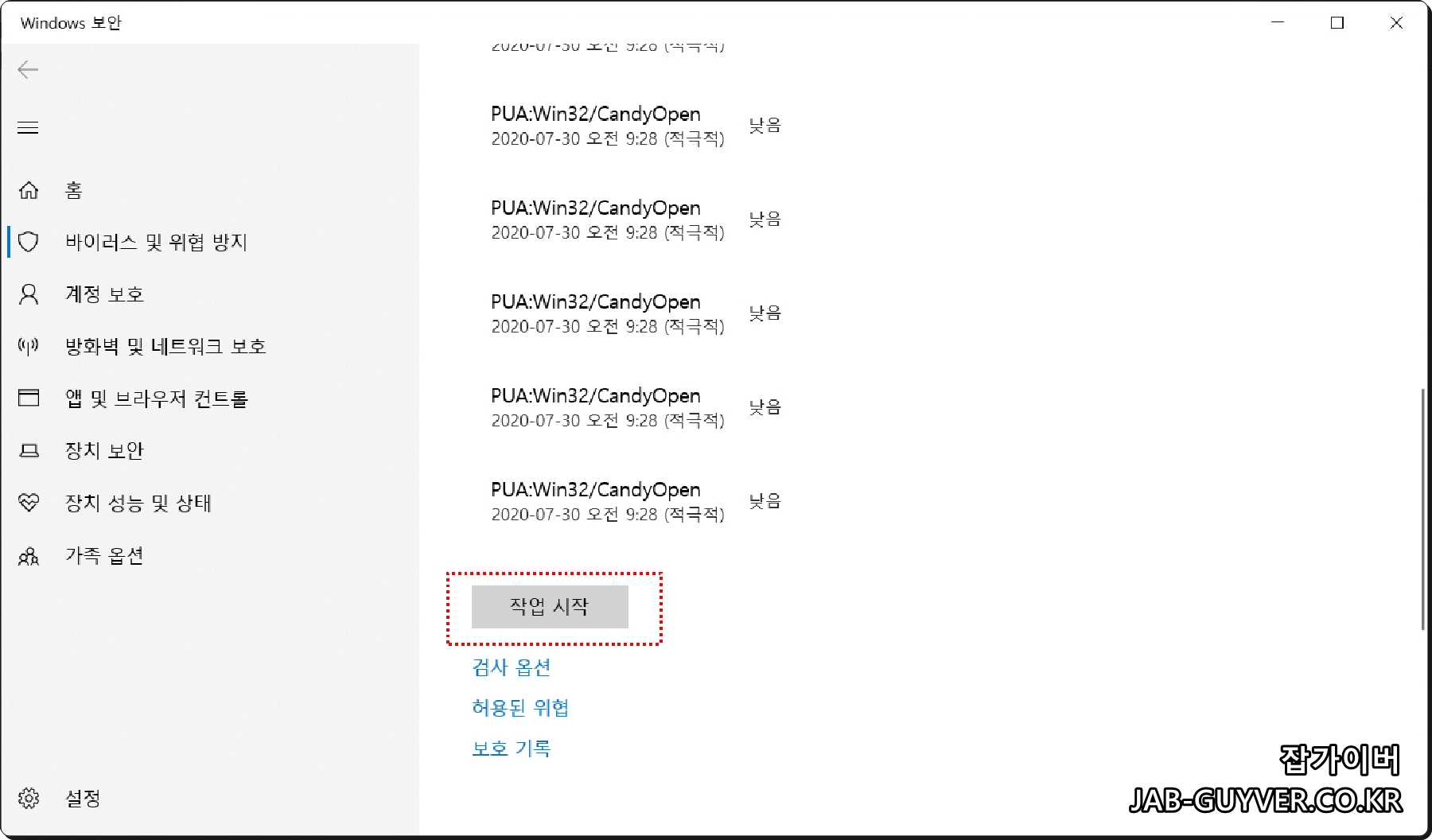Click the back arrow icon

[x=28, y=70]
